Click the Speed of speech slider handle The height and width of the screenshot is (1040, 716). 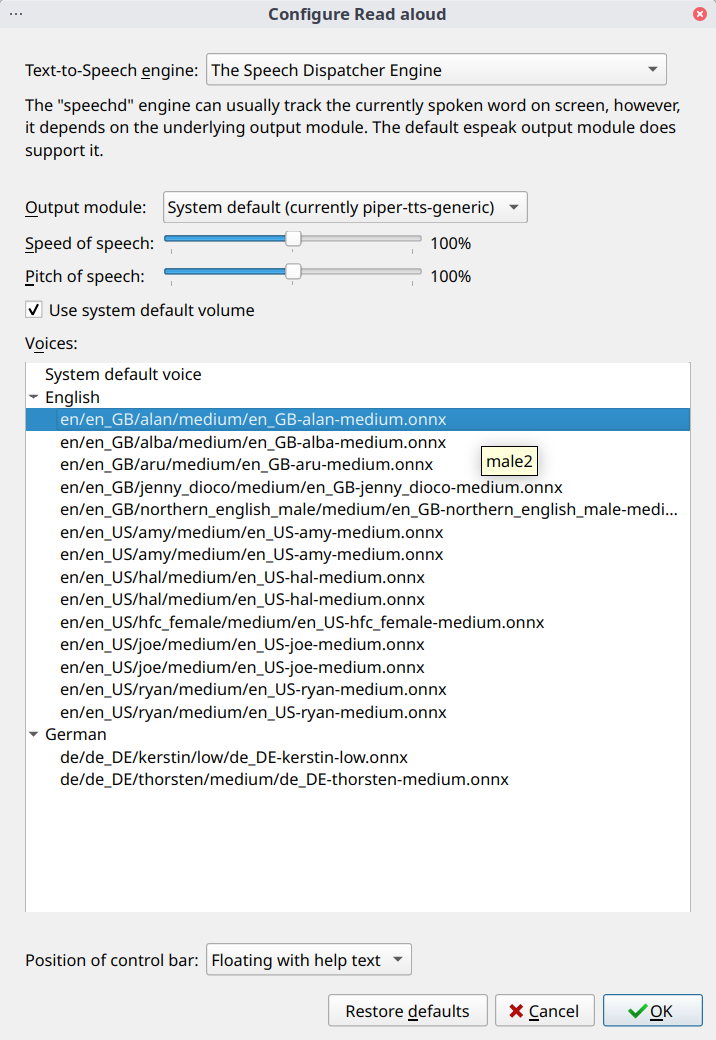point(293,239)
